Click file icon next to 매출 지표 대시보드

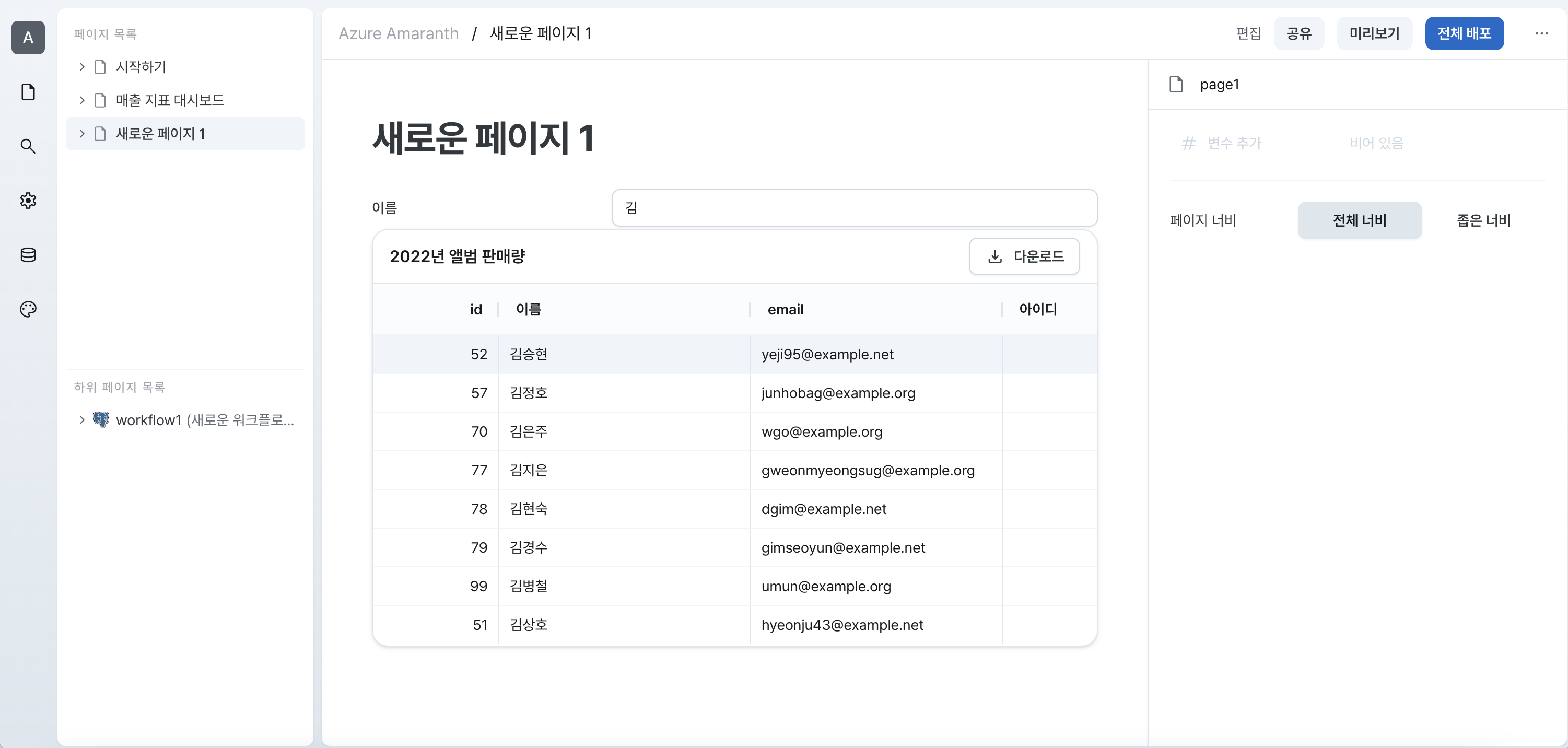(x=100, y=100)
